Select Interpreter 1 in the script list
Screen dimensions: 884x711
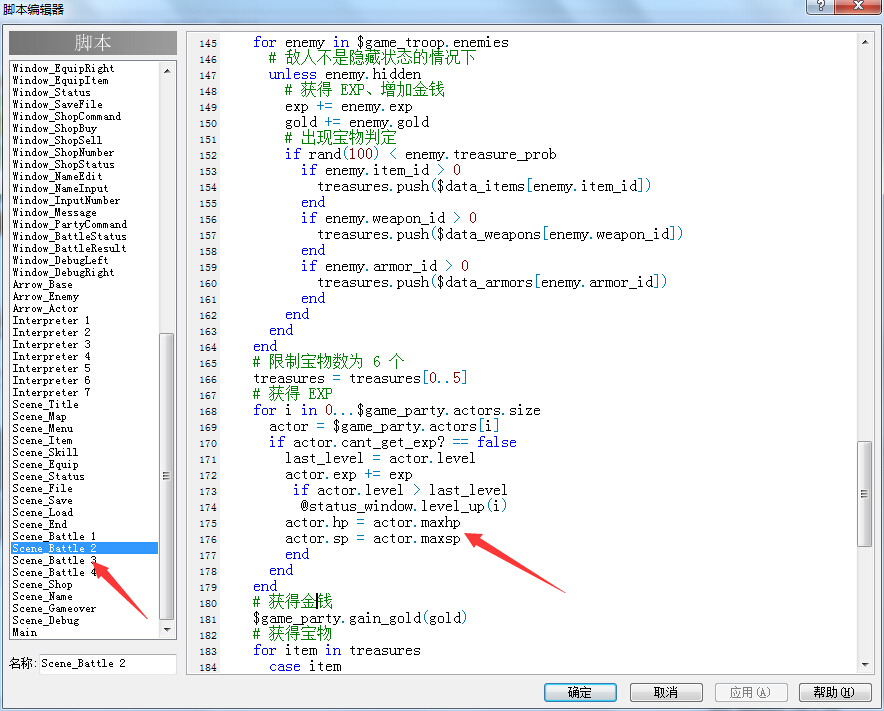(x=51, y=320)
